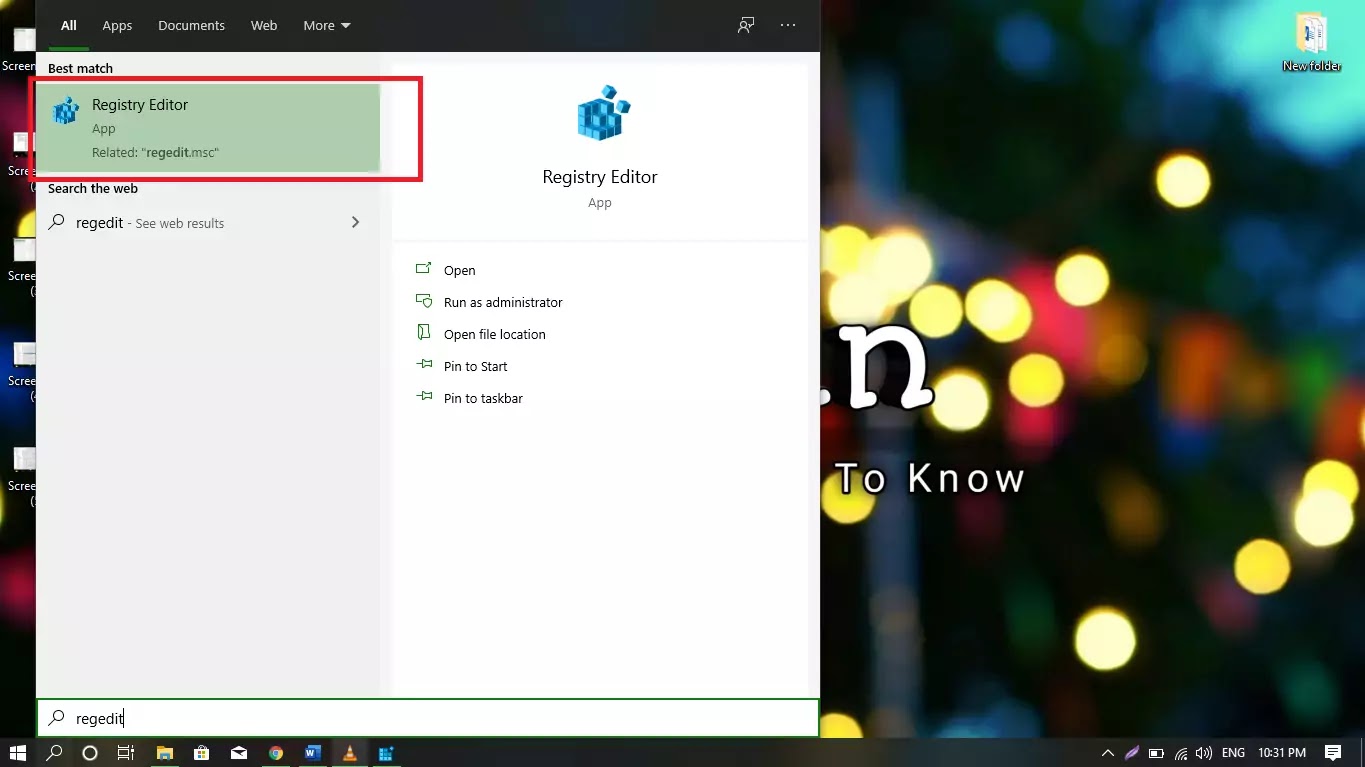Open the 10:31 PM clock flyout
Screen dimensions: 1365x767
click(1282, 753)
